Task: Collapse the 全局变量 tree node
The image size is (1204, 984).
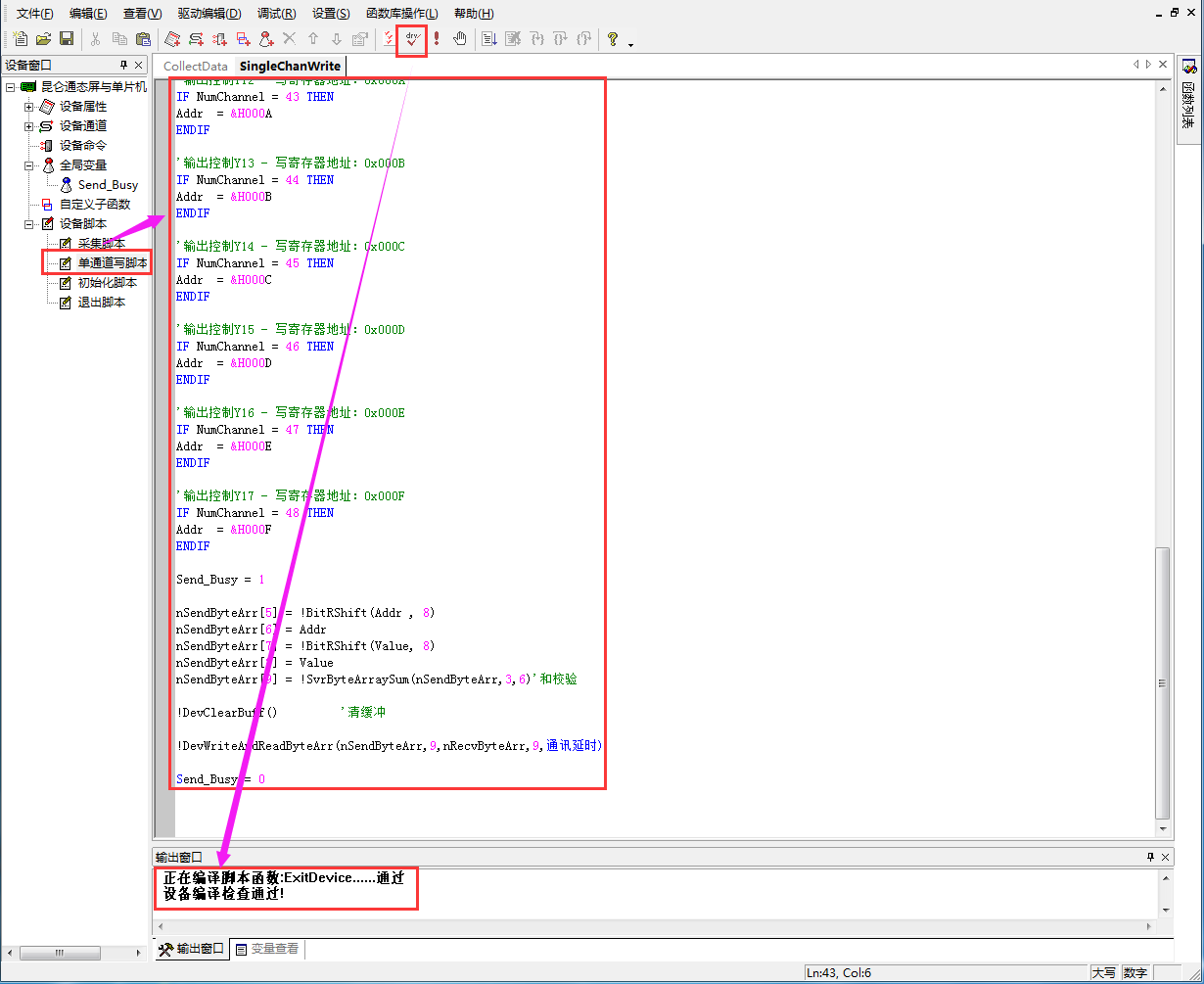Action: click(28, 165)
